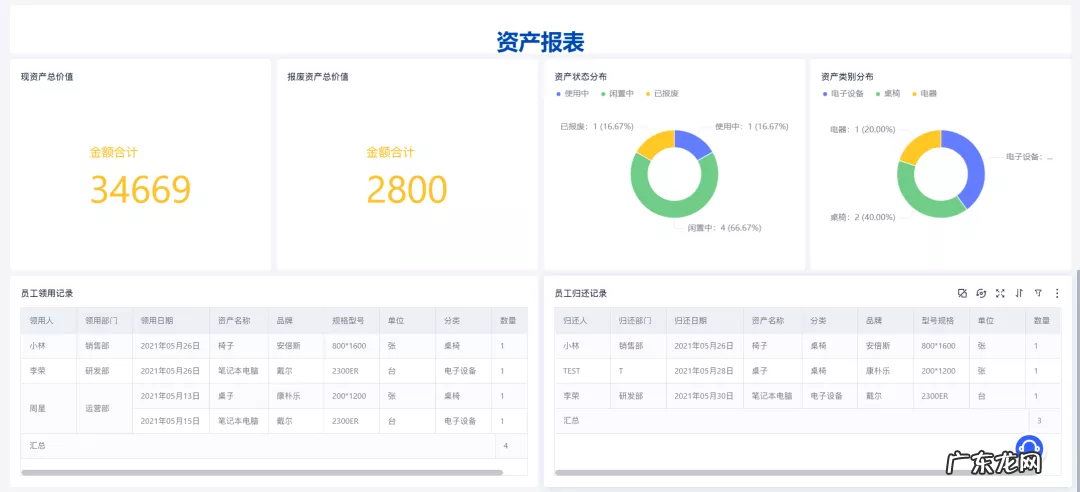Select 2021年05月28日 date cell
This screenshot has height=492, width=1080.
[x=704, y=371]
